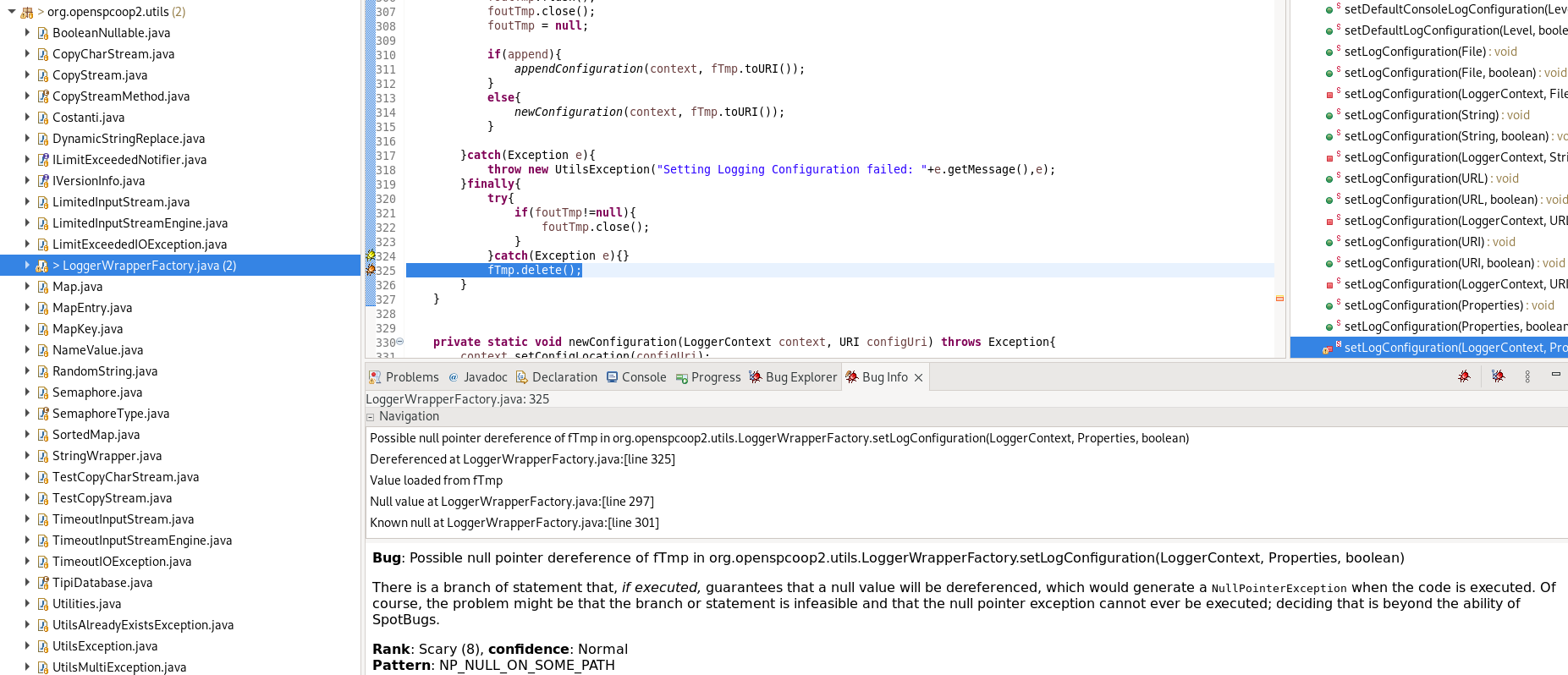
Task: Click 'Dereferenced at LoggerWrapperFactory.java:[line 325]' entry
Action: (522, 459)
